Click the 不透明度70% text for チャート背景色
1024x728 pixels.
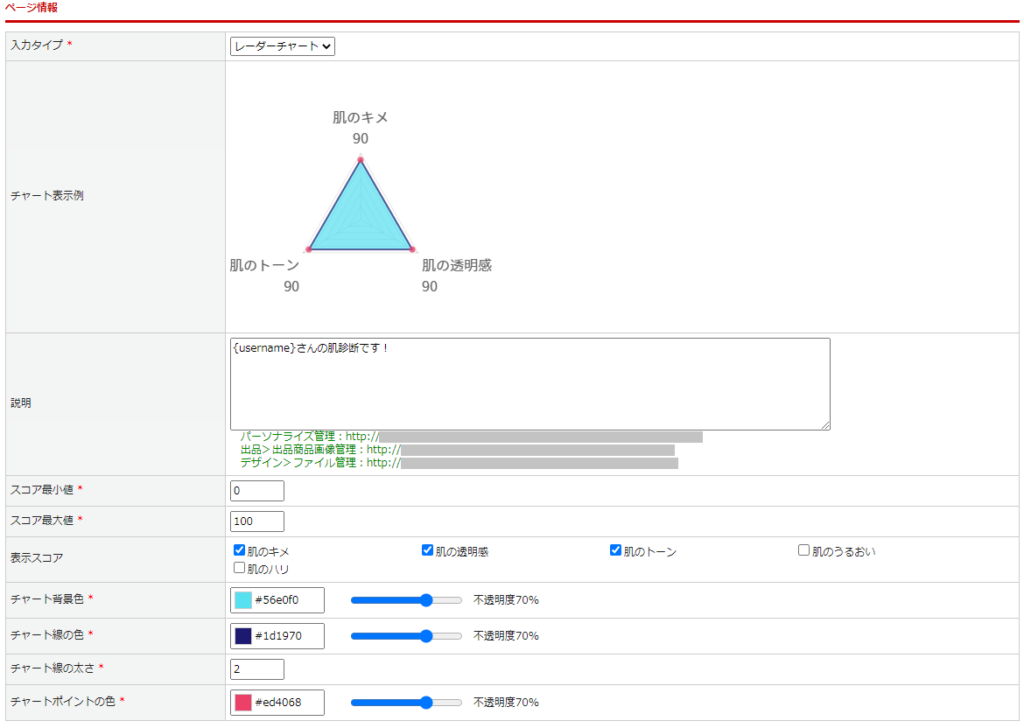[506, 600]
